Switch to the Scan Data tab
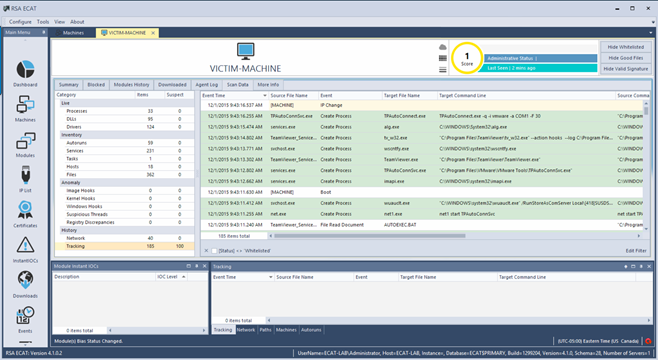Image resolution: width=658 pixels, height=360 pixels. pyautogui.click(x=238, y=85)
